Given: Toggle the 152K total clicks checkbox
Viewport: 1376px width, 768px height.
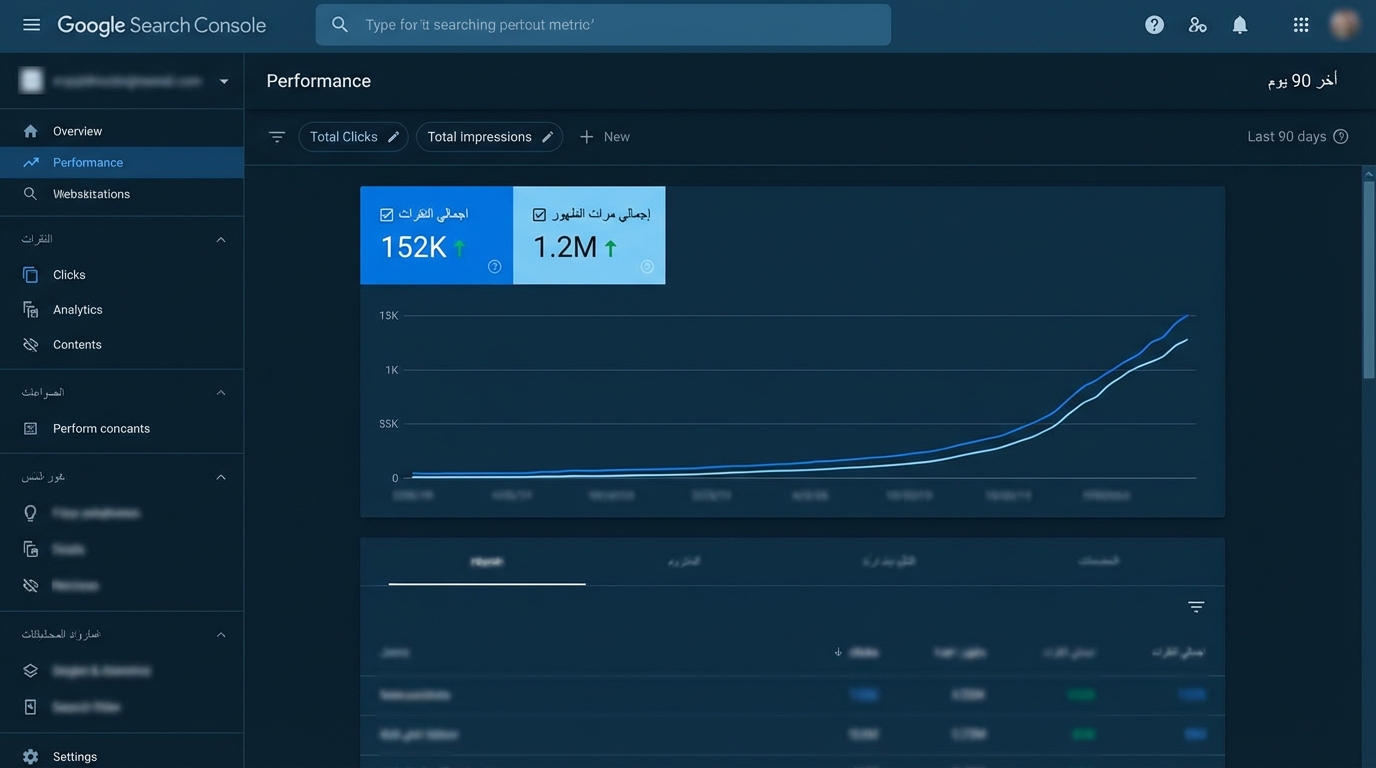Looking at the screenshot, I should point(387,215).
